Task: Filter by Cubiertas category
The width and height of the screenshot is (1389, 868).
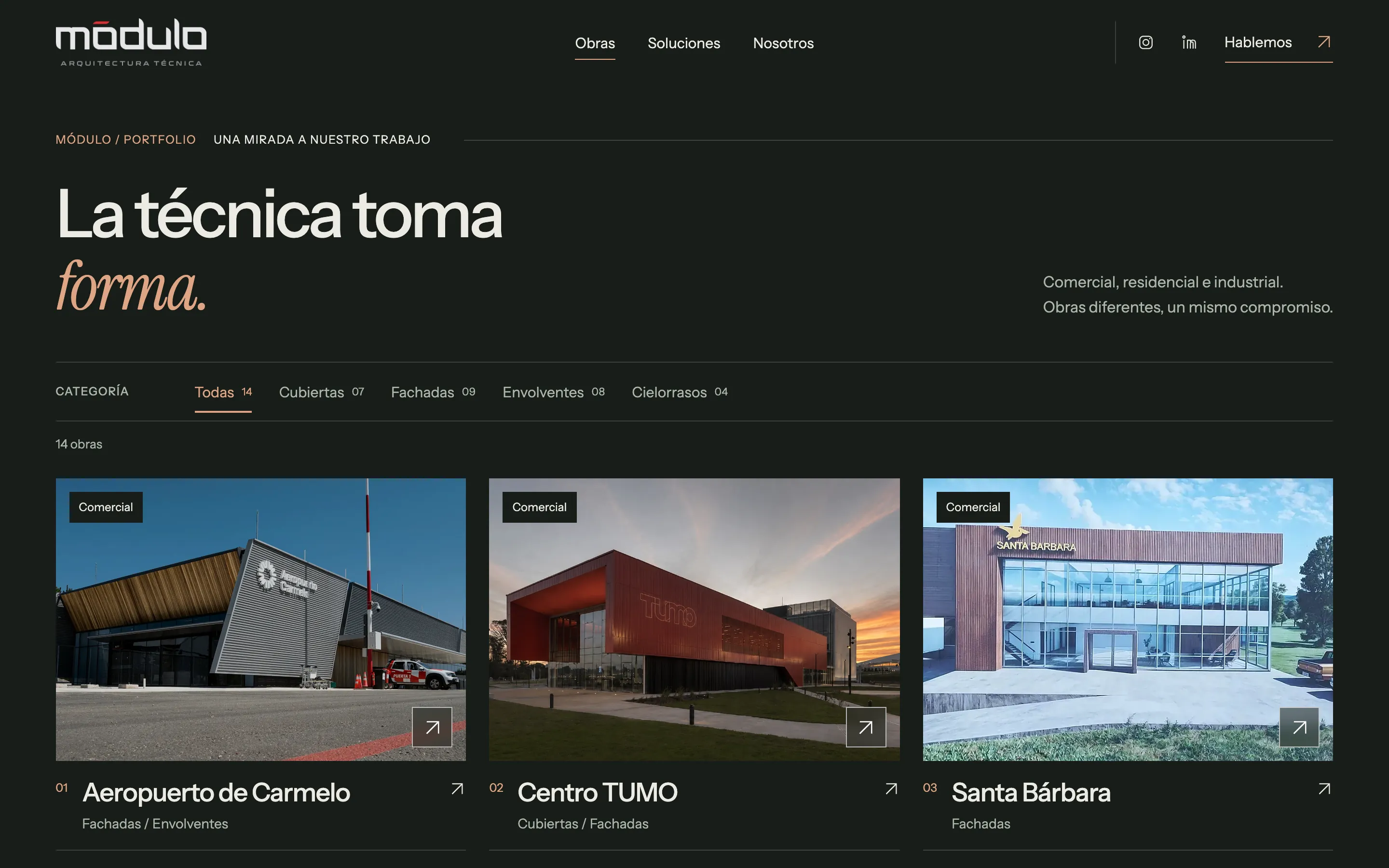Action: pyautogui.click(x=321, y=392)
